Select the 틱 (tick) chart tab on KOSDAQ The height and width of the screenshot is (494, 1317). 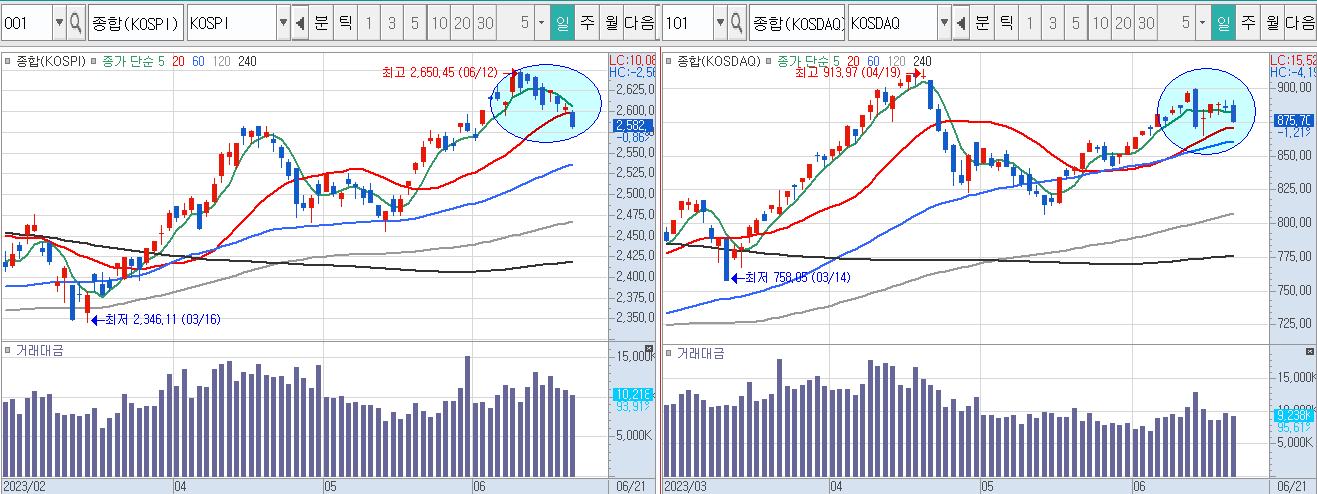click(1007, 22)
